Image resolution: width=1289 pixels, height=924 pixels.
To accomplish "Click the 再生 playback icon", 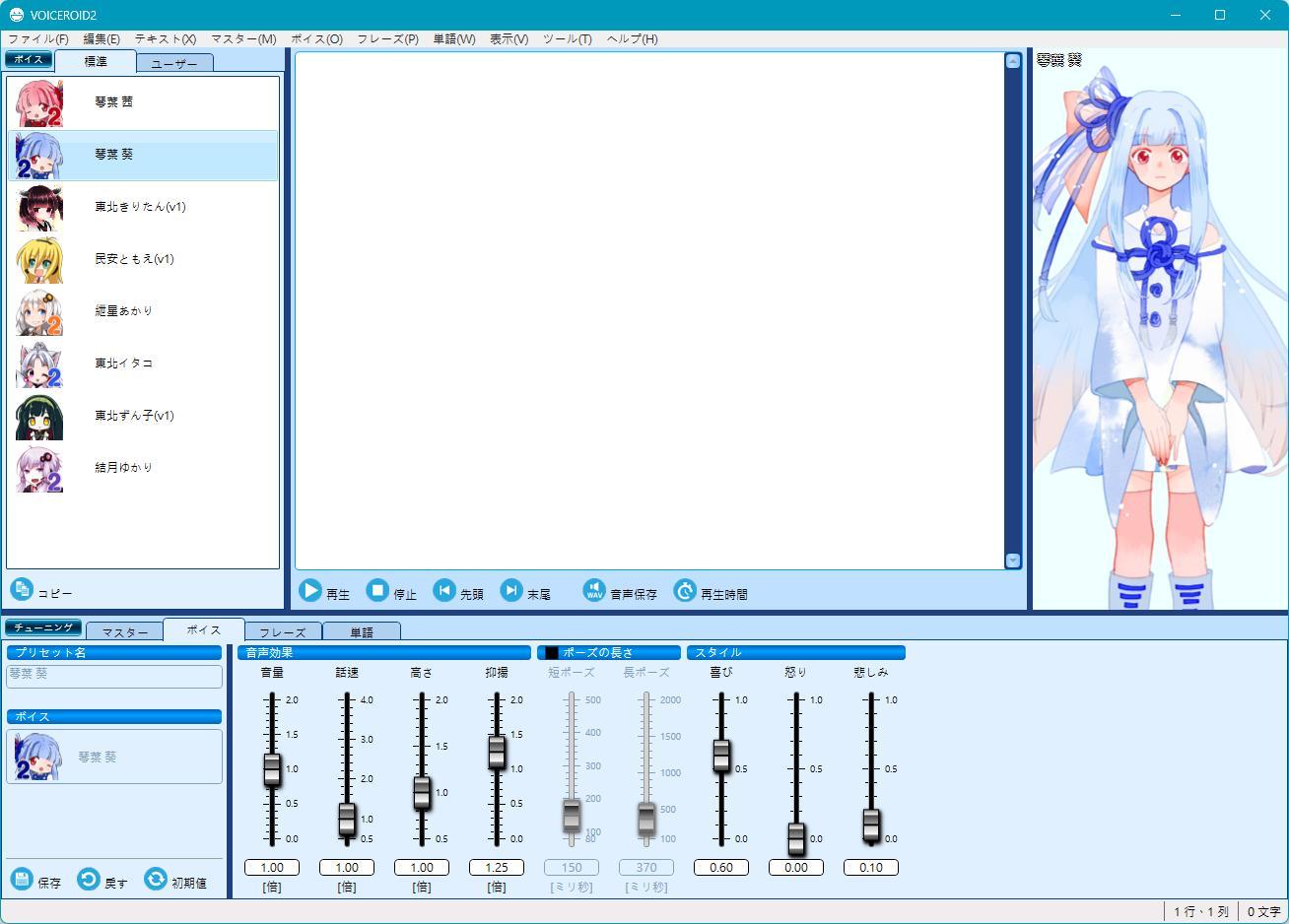I will (x=308, y=590).
